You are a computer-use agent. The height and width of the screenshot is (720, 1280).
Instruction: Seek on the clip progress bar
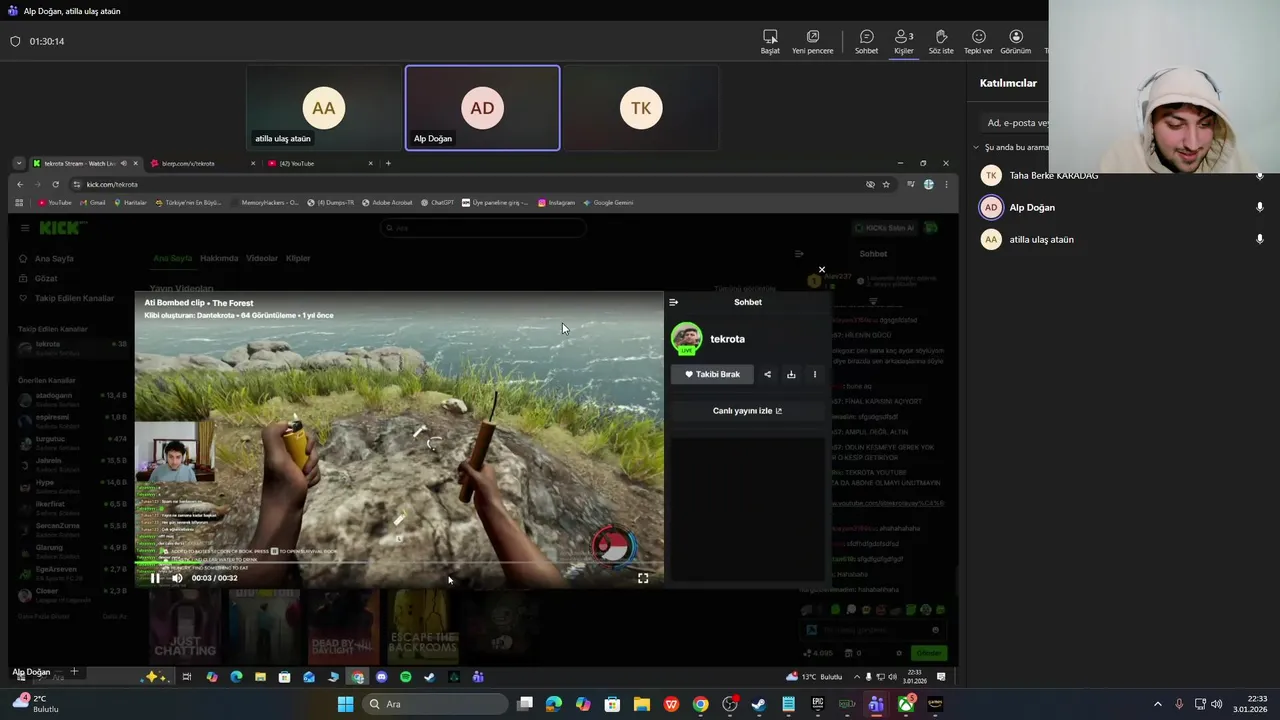pyautogui.click(x=399, y=563)
